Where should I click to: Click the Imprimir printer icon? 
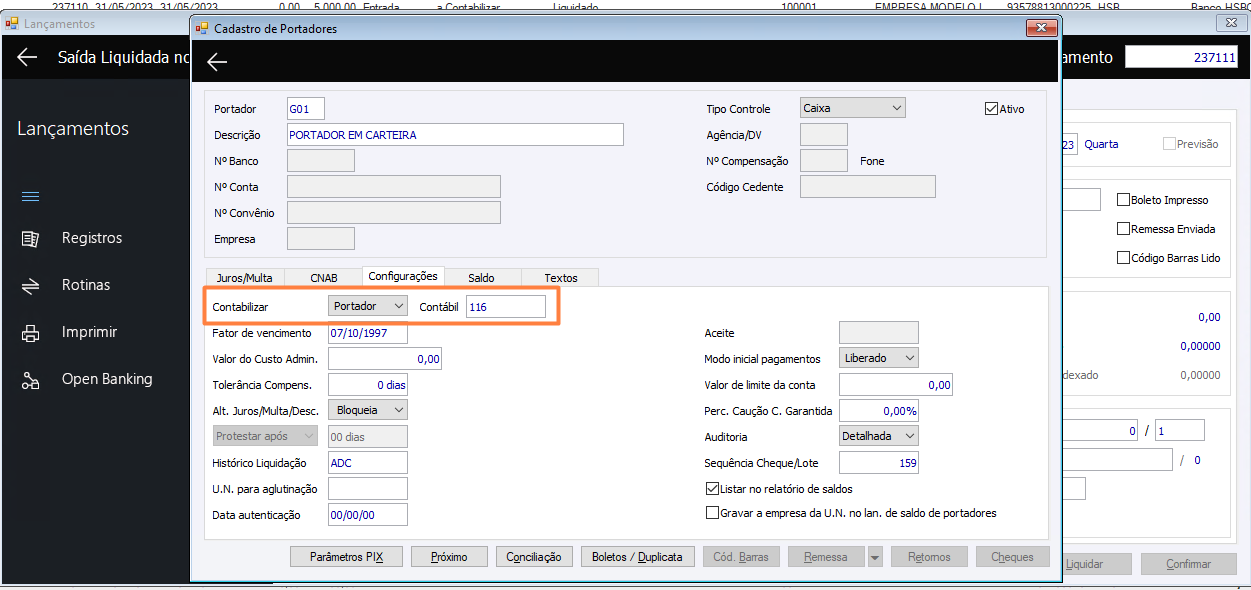30,333
